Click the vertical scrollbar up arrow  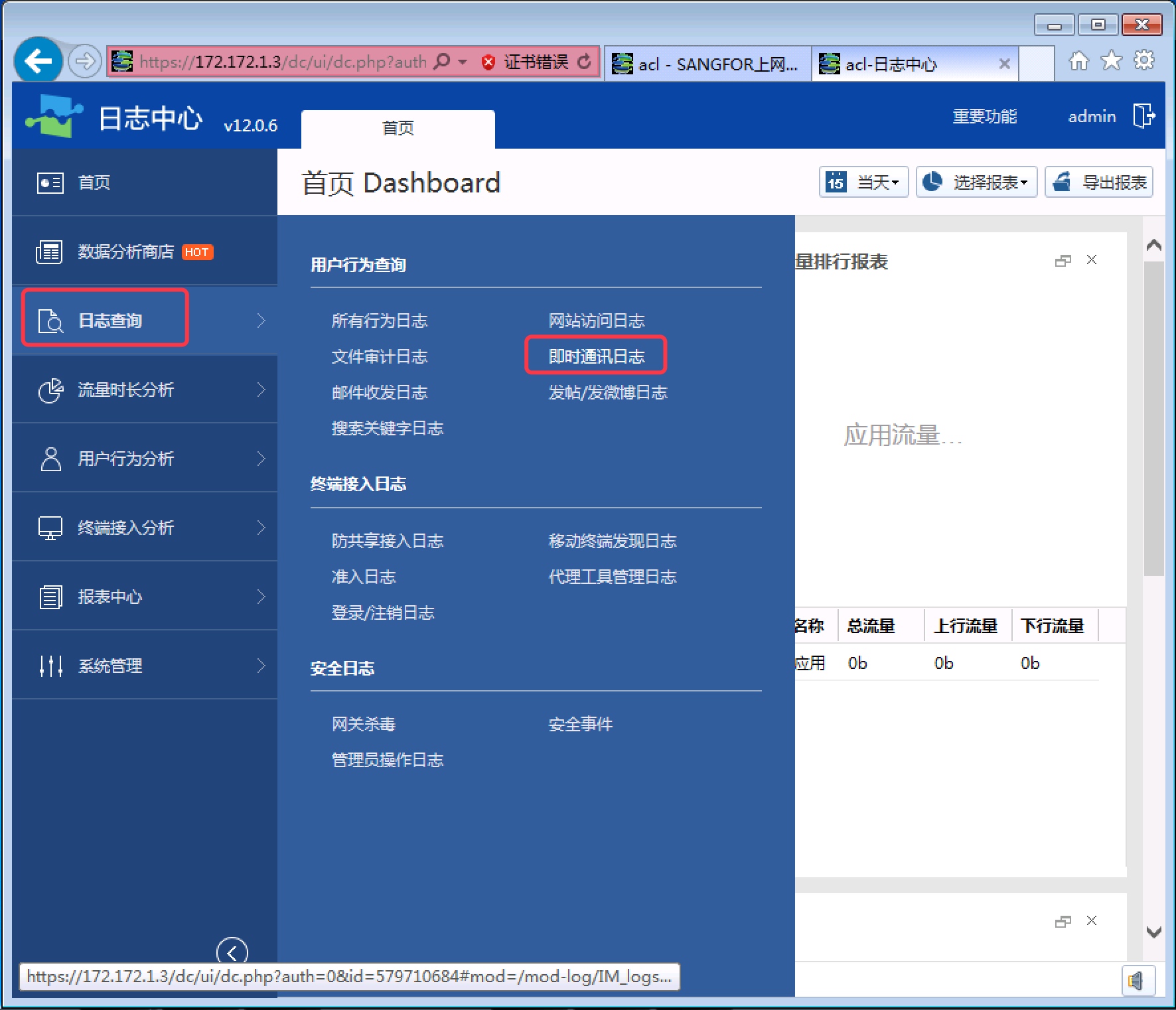coord(1154,245)
